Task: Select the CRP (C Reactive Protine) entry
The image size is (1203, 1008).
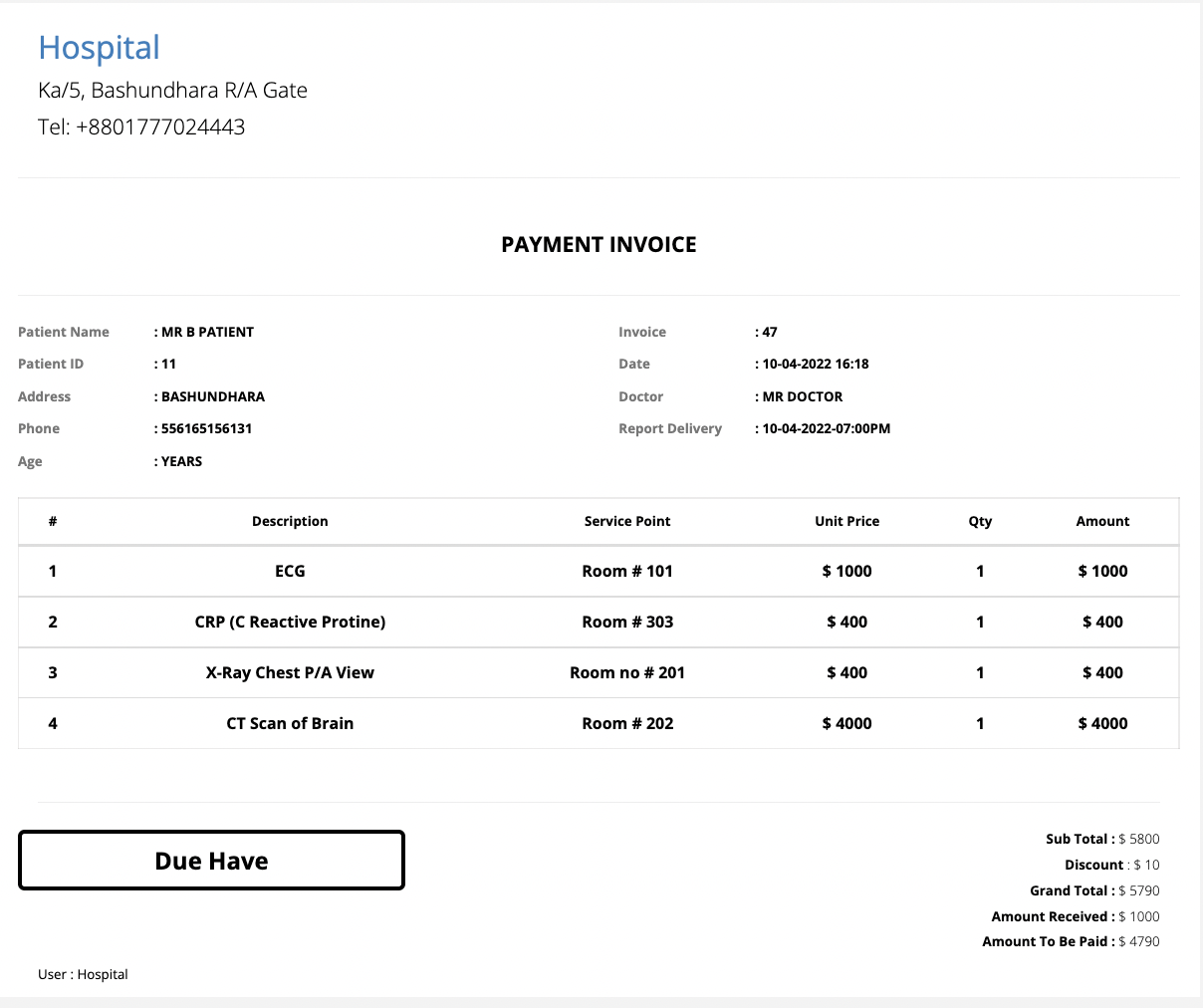Action: click(x=290, y=623)
